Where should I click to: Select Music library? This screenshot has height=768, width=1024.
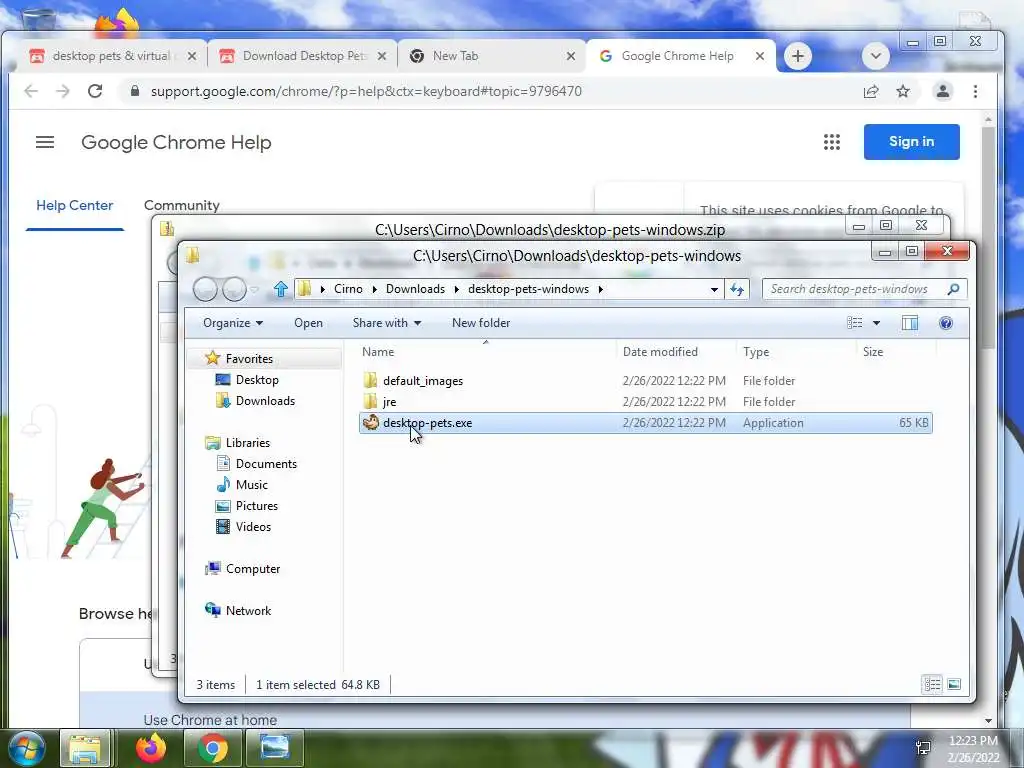point(251,484)
